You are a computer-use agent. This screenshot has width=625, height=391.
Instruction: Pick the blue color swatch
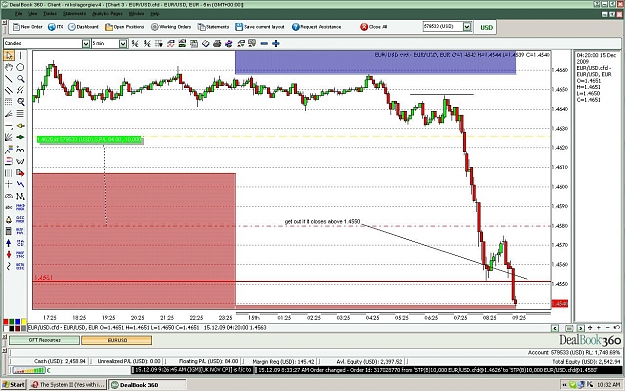coord(18,322)
